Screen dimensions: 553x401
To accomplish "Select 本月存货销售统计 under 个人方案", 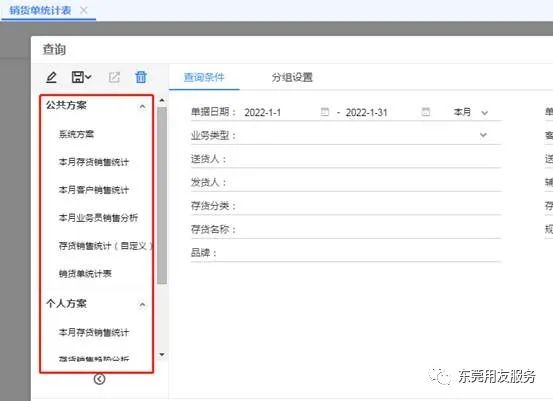I will [x=94, y=332].
